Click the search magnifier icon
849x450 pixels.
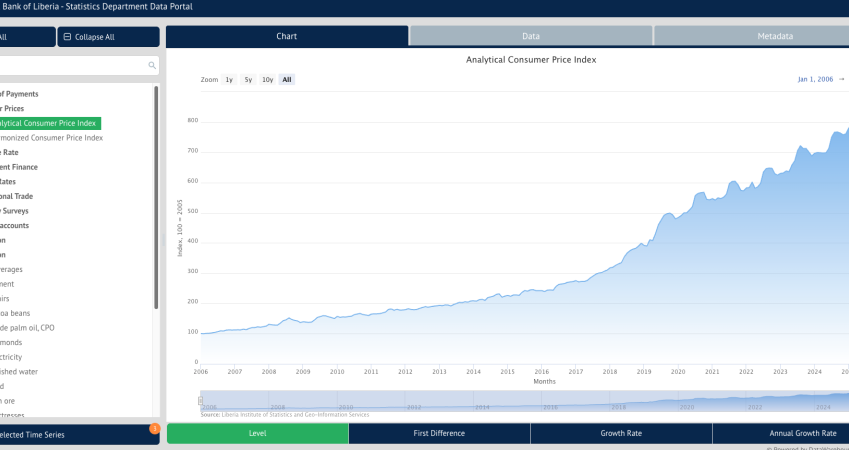pyautogui.click(x=152, y=66)
